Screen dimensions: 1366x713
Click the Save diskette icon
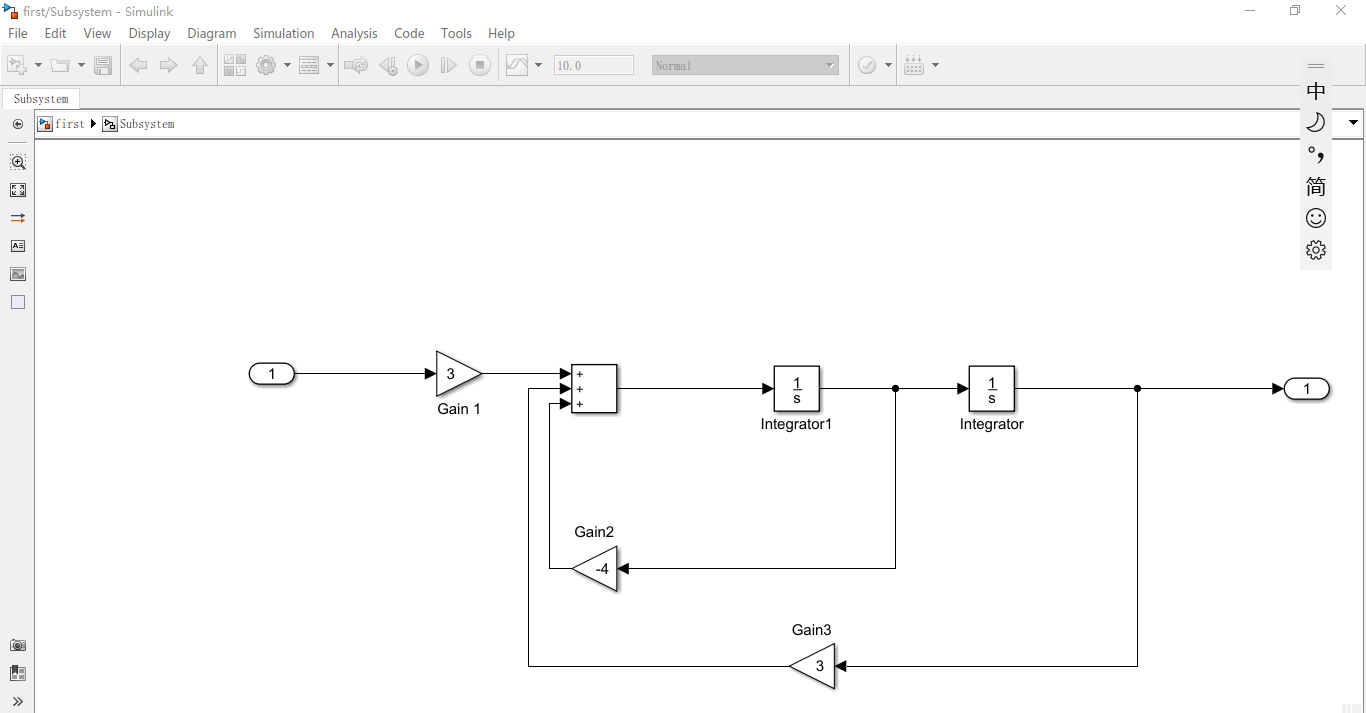102,65
